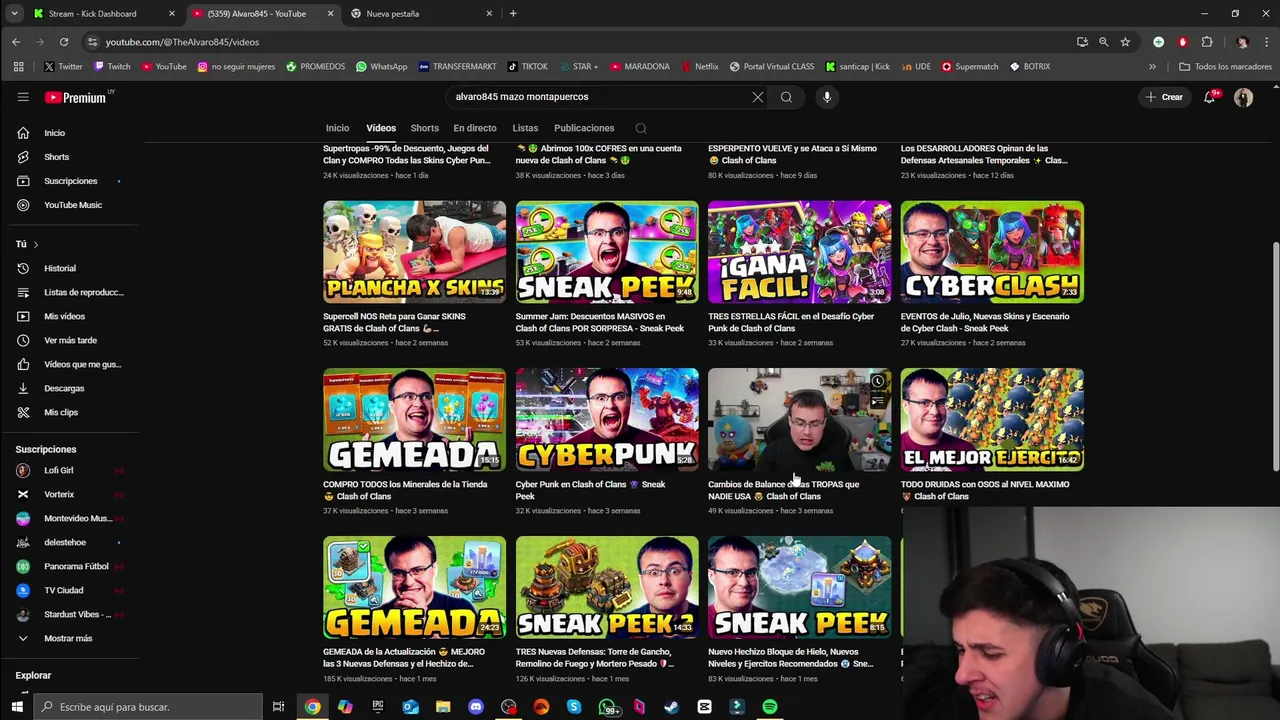This screenshot has height=720, width=1280.
Task: Open the CYBERCLASH video thumbnail
Action: pyautogui.click(x=992, y=252)
